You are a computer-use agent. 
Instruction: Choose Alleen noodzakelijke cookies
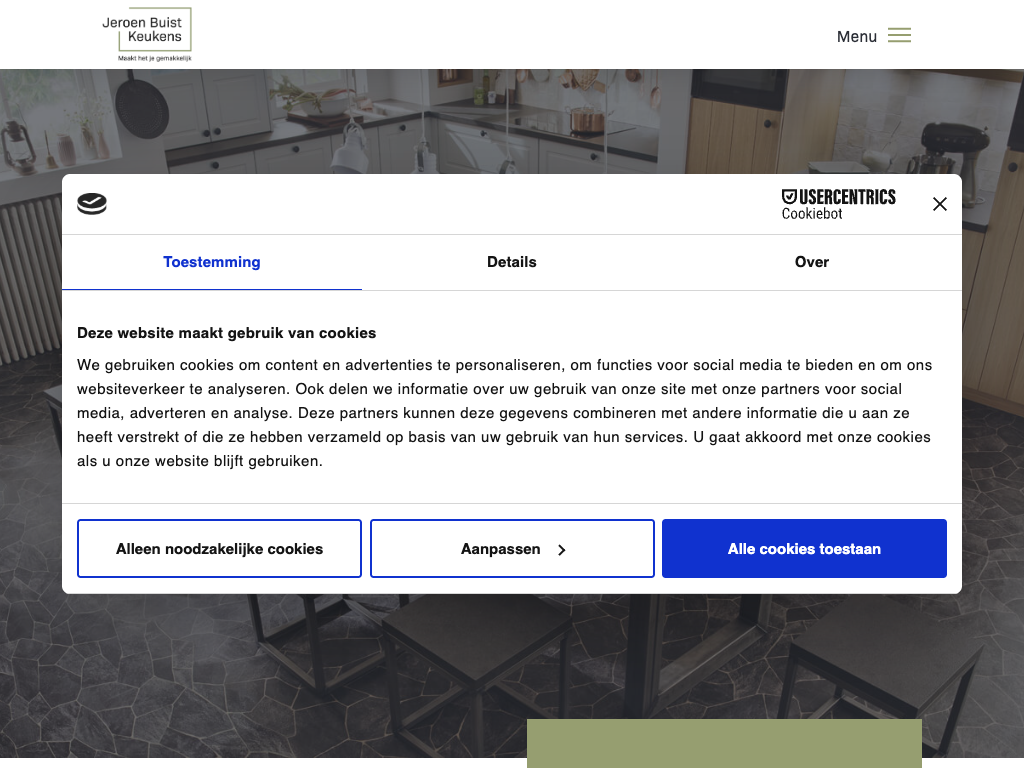pyautogui.click(x=219, y=549)
